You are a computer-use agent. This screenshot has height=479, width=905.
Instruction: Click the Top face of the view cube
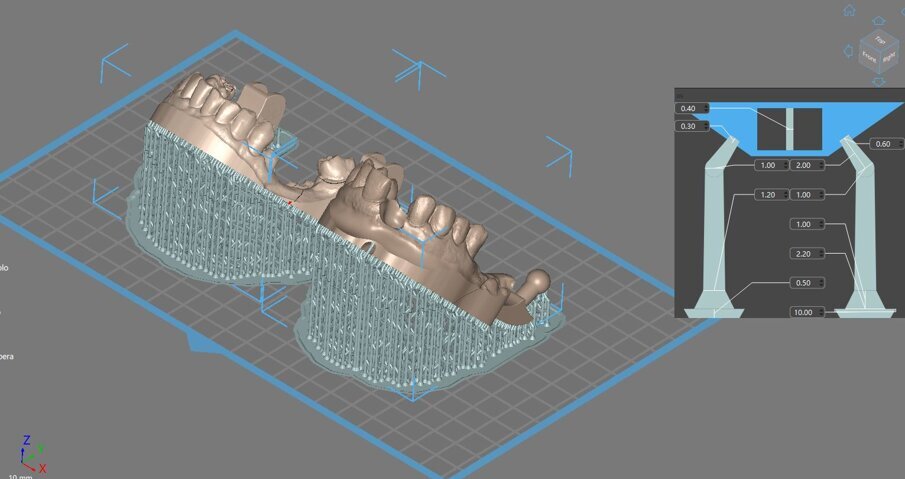(880, 40)
